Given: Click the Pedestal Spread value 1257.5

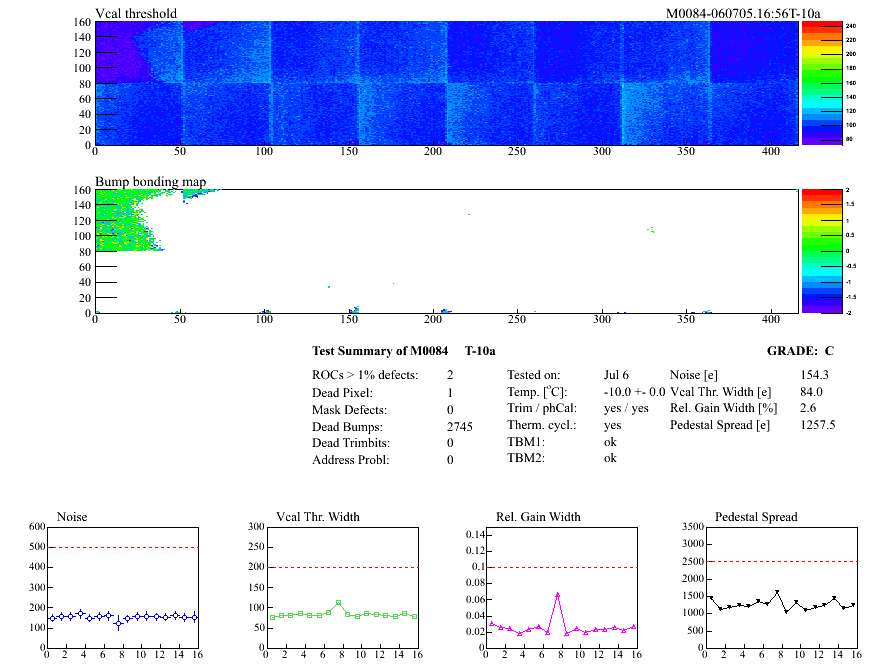Looking at the screenshot, I should pyautogui.click(x=818, y=425).
